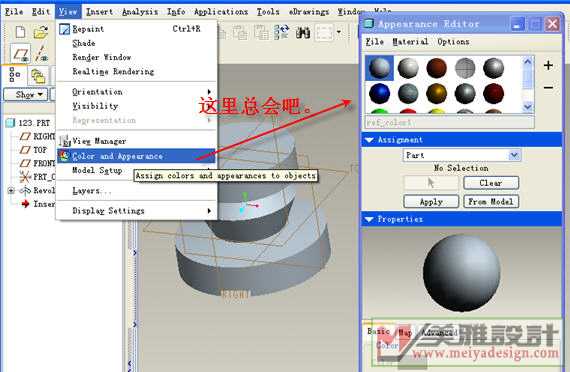Image resolution: width=570 pixels, height=372 pixels.
Task: Click the selection arrow picker button
Action: pos(431,183)
